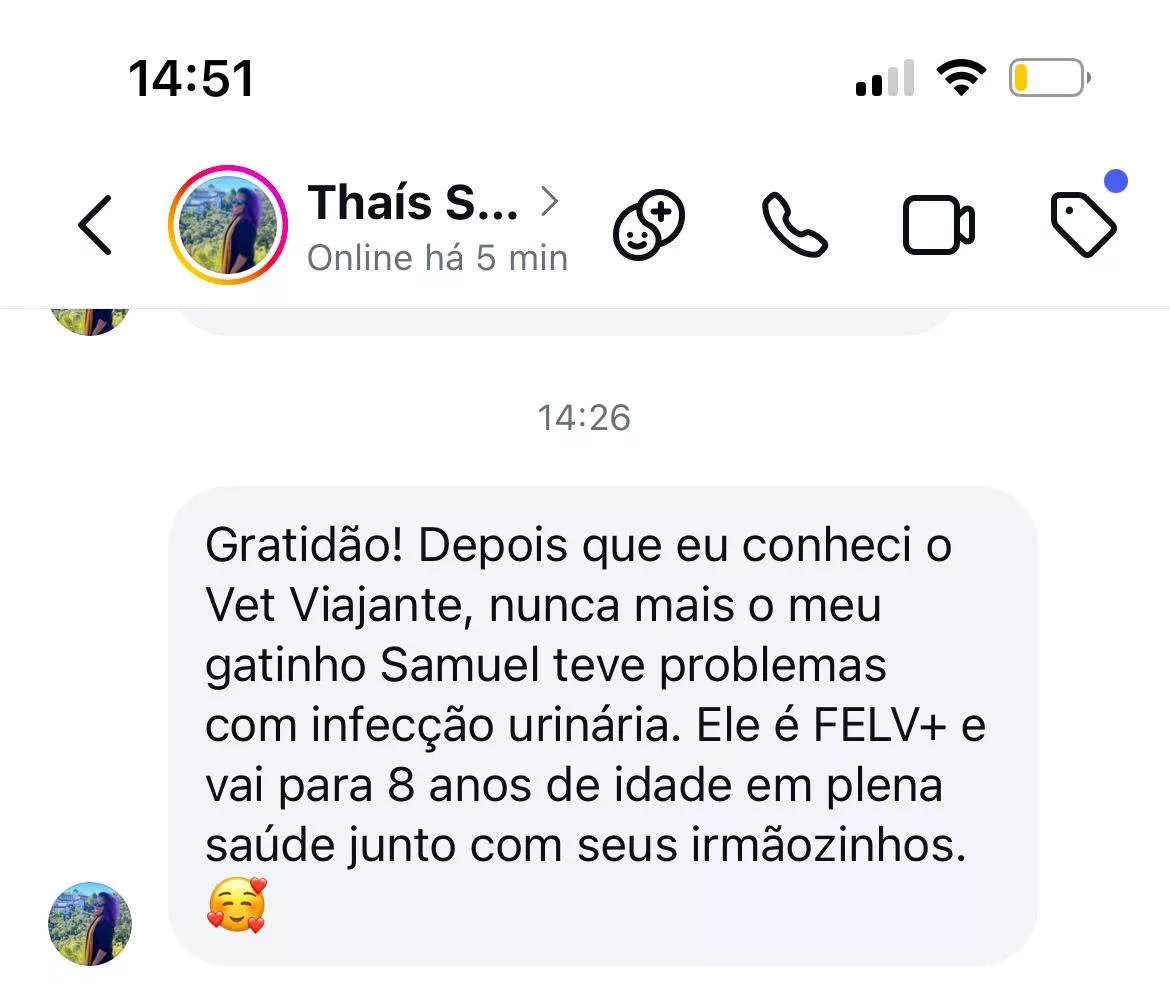Open the add sticker face icon
The width and height of the screenshot is (1170, 984).
coord(649,225)
